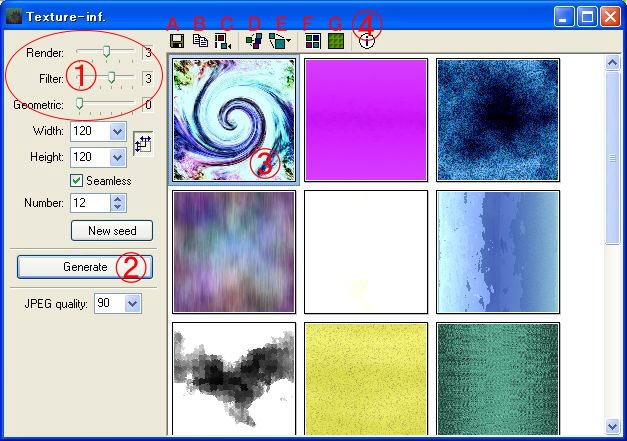This screenshot has height=441, width=627.
Task: Select the blue swirl texture thumbnail
Action: click(x=234, y=121)
